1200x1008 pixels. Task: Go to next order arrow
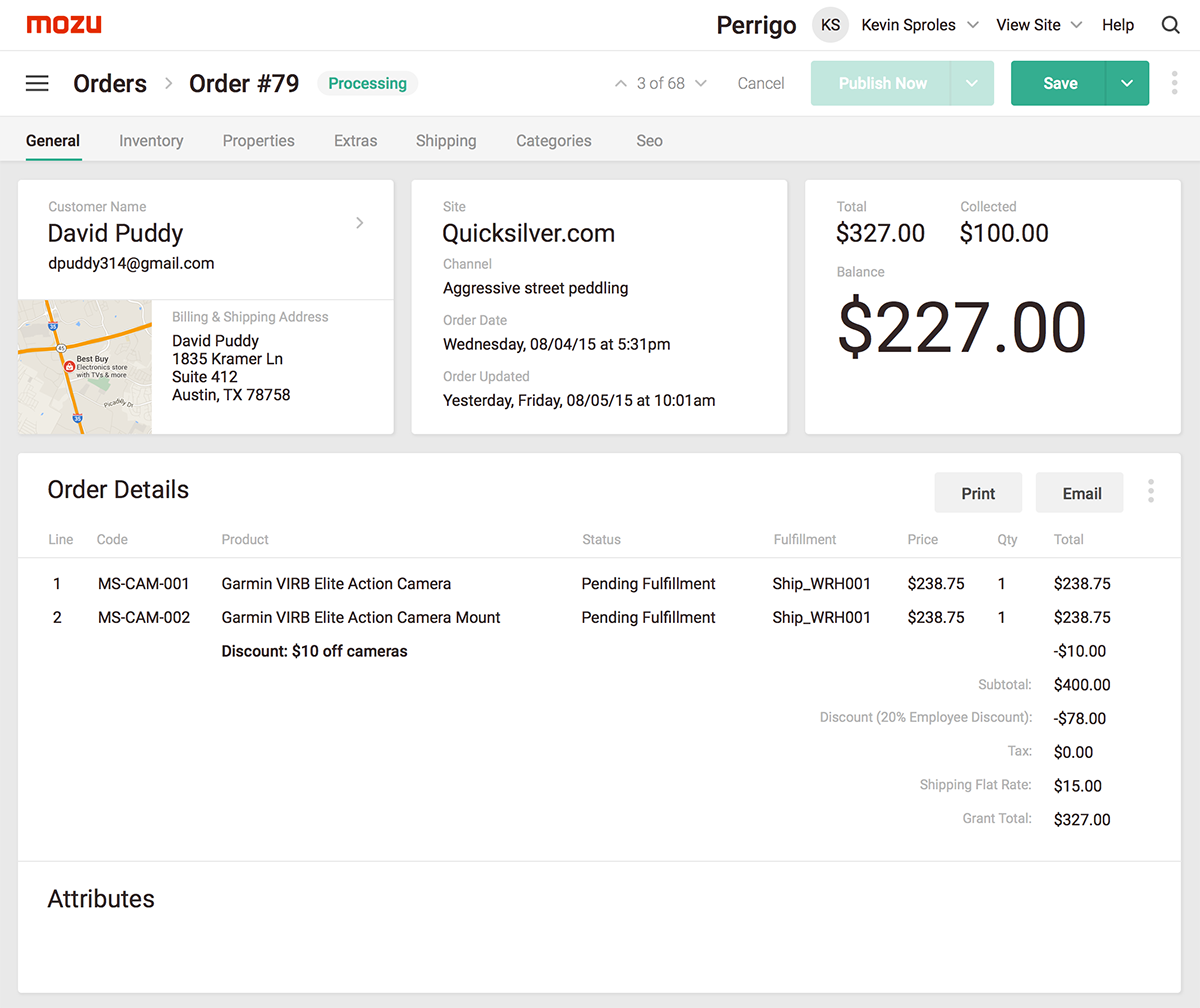tap(701, 83)
